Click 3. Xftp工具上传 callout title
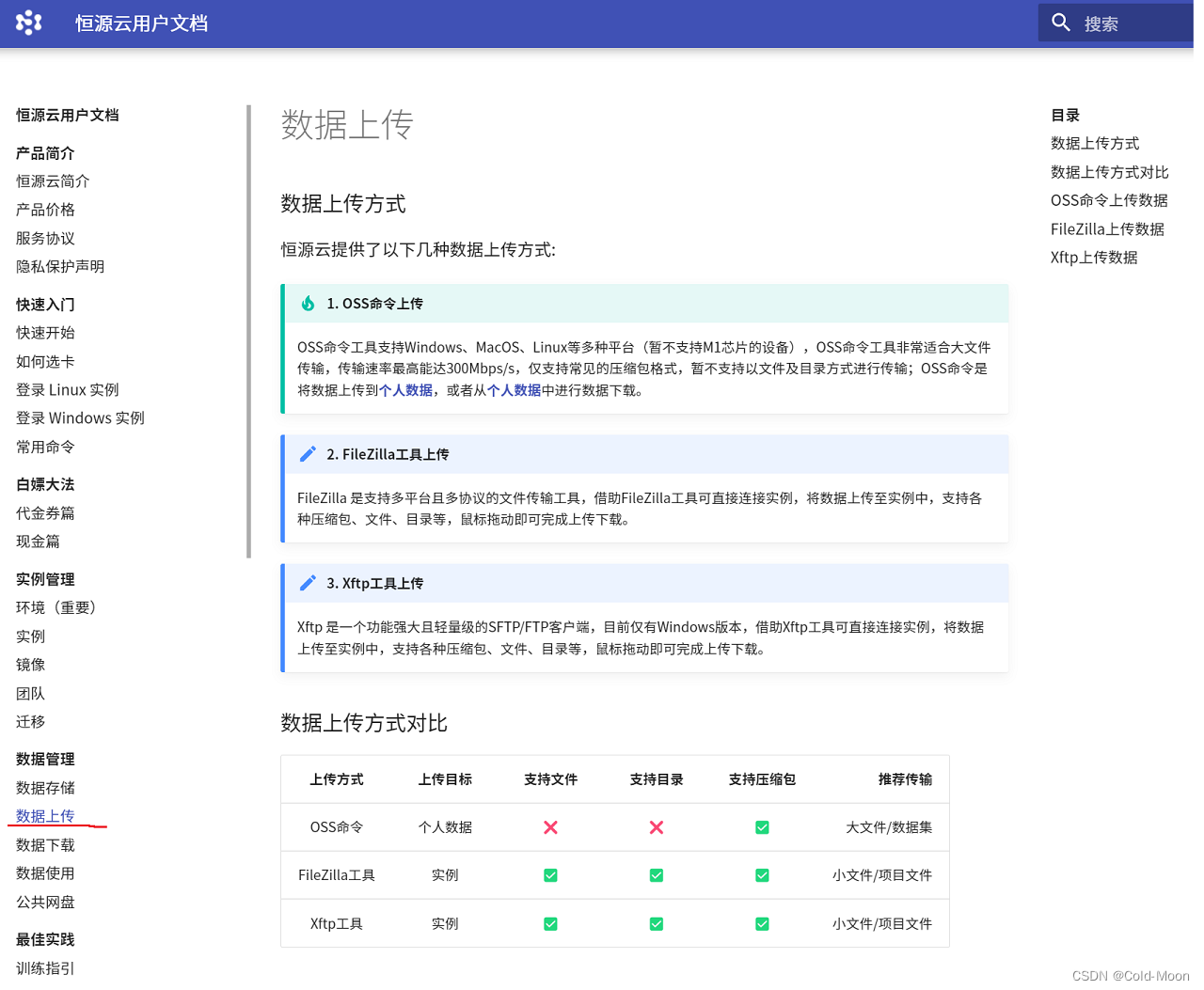 [x=374, y=583]
